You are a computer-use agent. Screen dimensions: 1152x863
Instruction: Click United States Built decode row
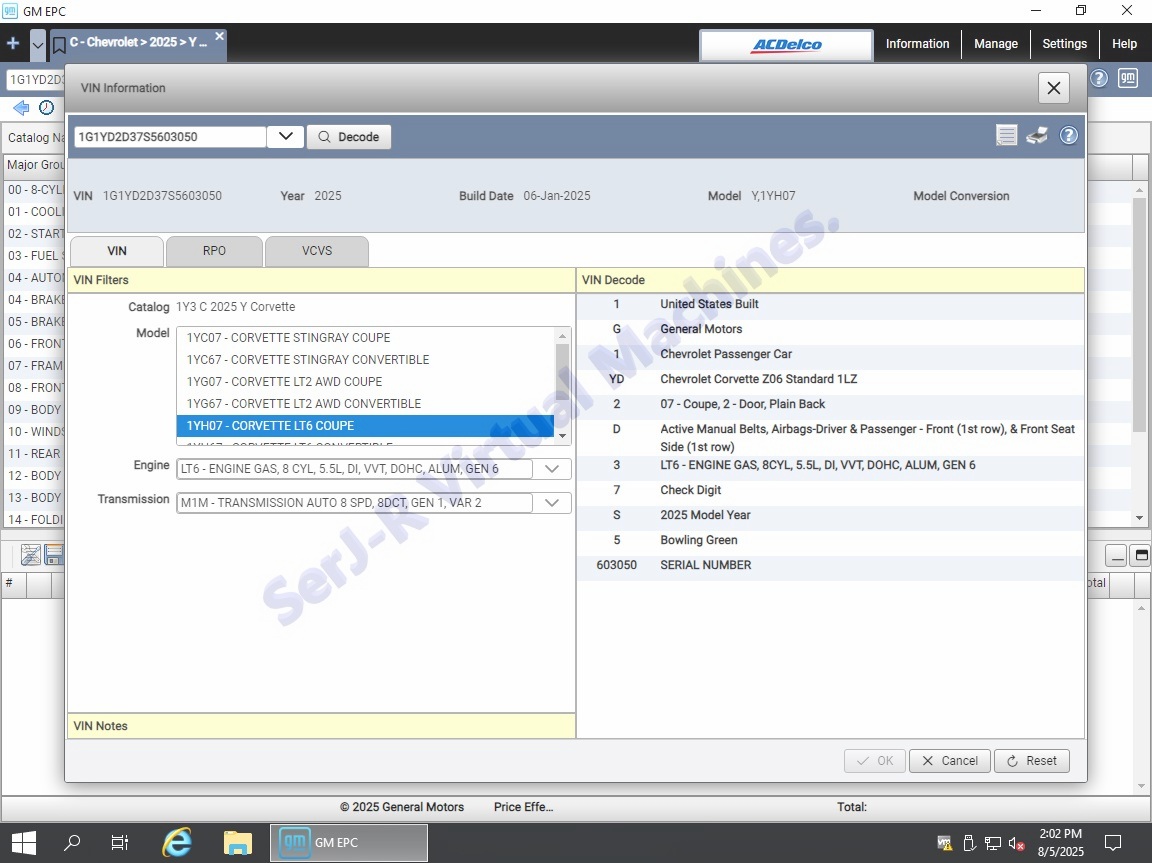(x=830, y=304)
